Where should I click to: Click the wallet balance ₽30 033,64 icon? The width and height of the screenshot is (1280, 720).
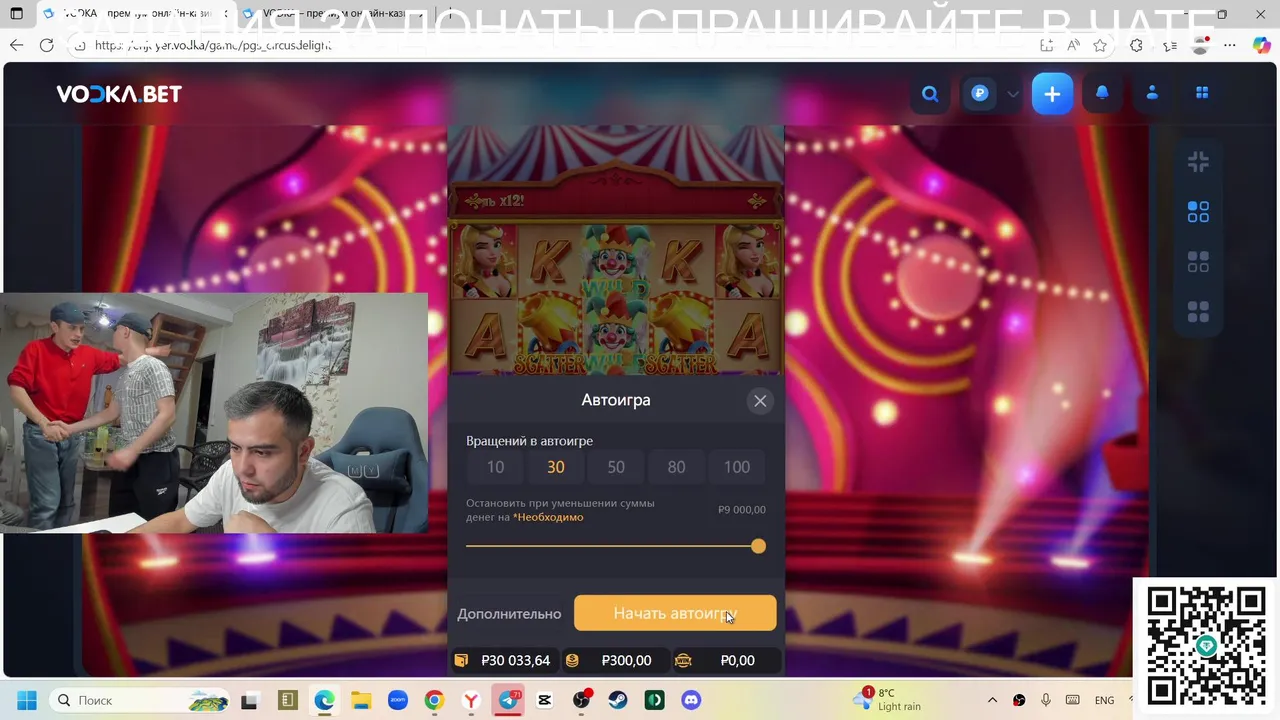point(461,661)
